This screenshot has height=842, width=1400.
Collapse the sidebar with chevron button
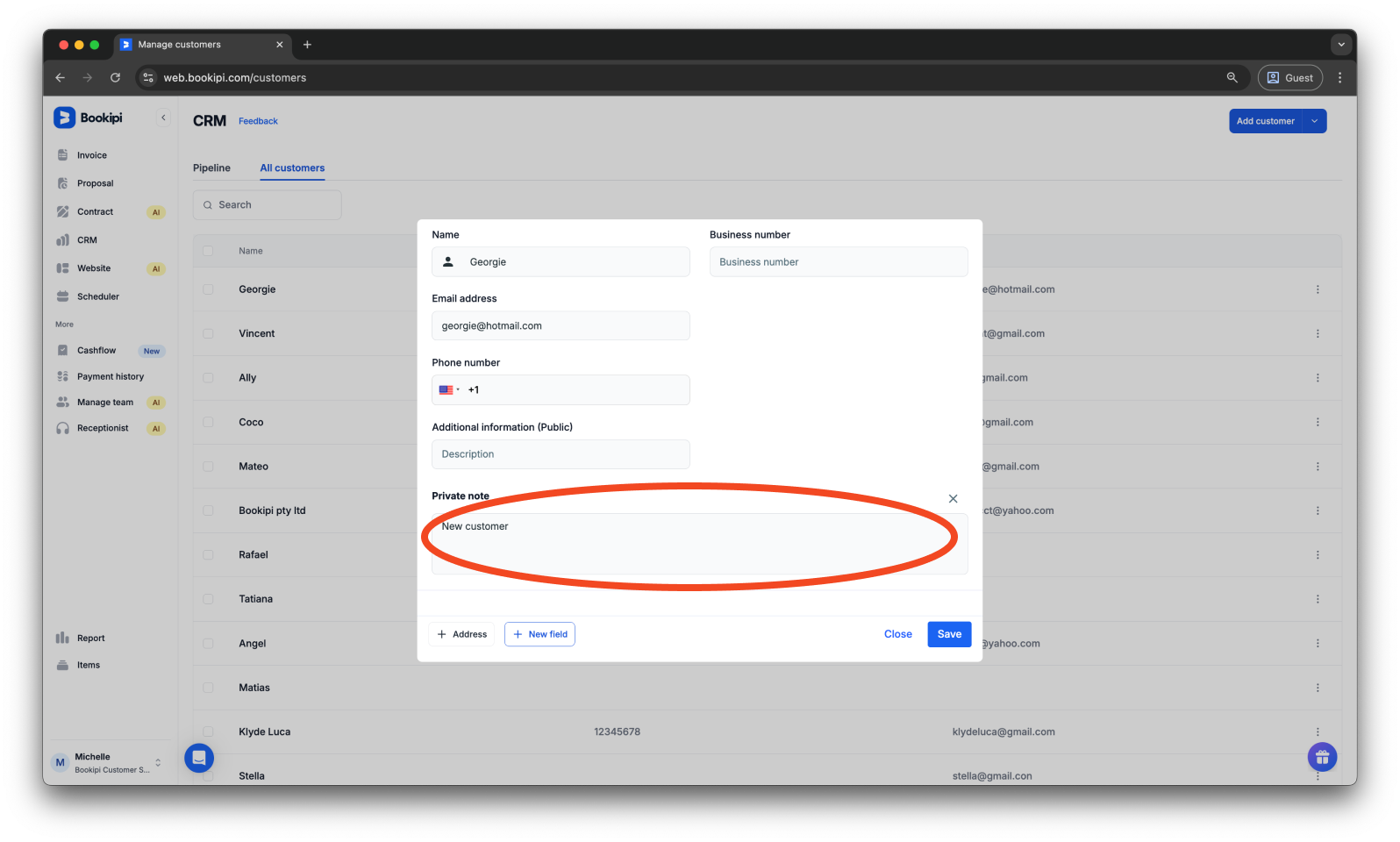point(163,118)
